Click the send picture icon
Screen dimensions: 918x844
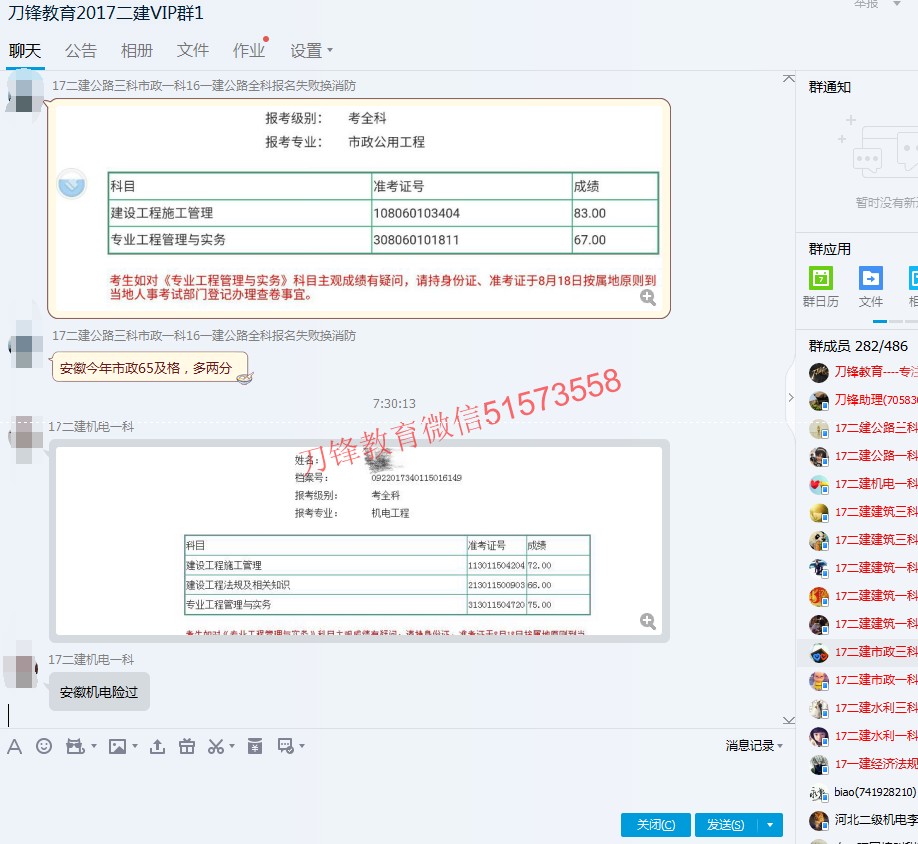[x=118, y=746]
